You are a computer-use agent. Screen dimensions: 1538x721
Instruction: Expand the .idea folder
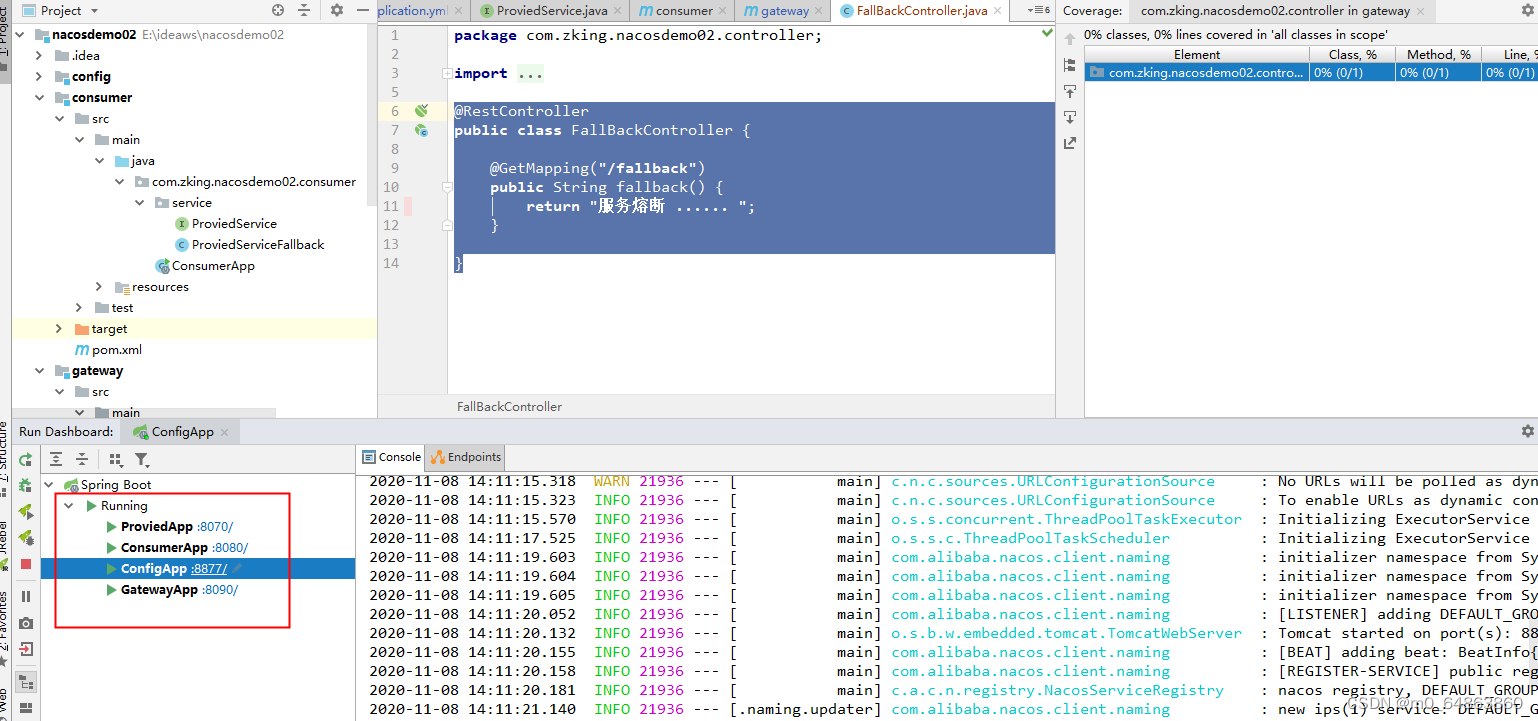pos(40,56)
